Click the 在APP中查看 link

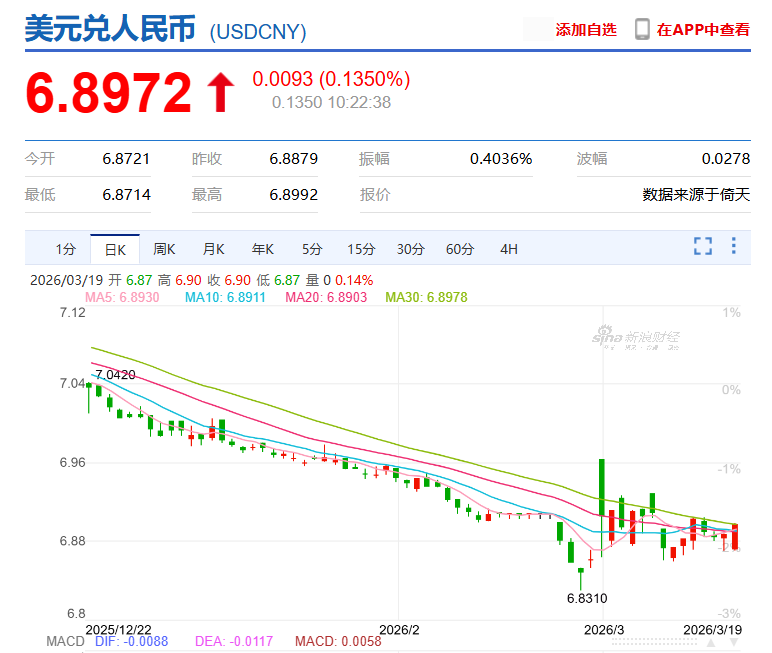tap(703, 30)
